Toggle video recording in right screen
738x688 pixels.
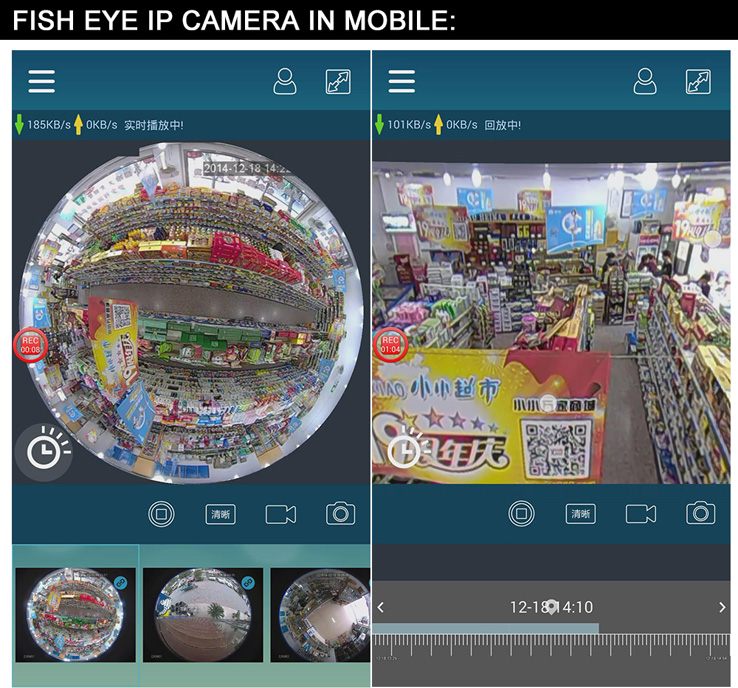[640, 514]
